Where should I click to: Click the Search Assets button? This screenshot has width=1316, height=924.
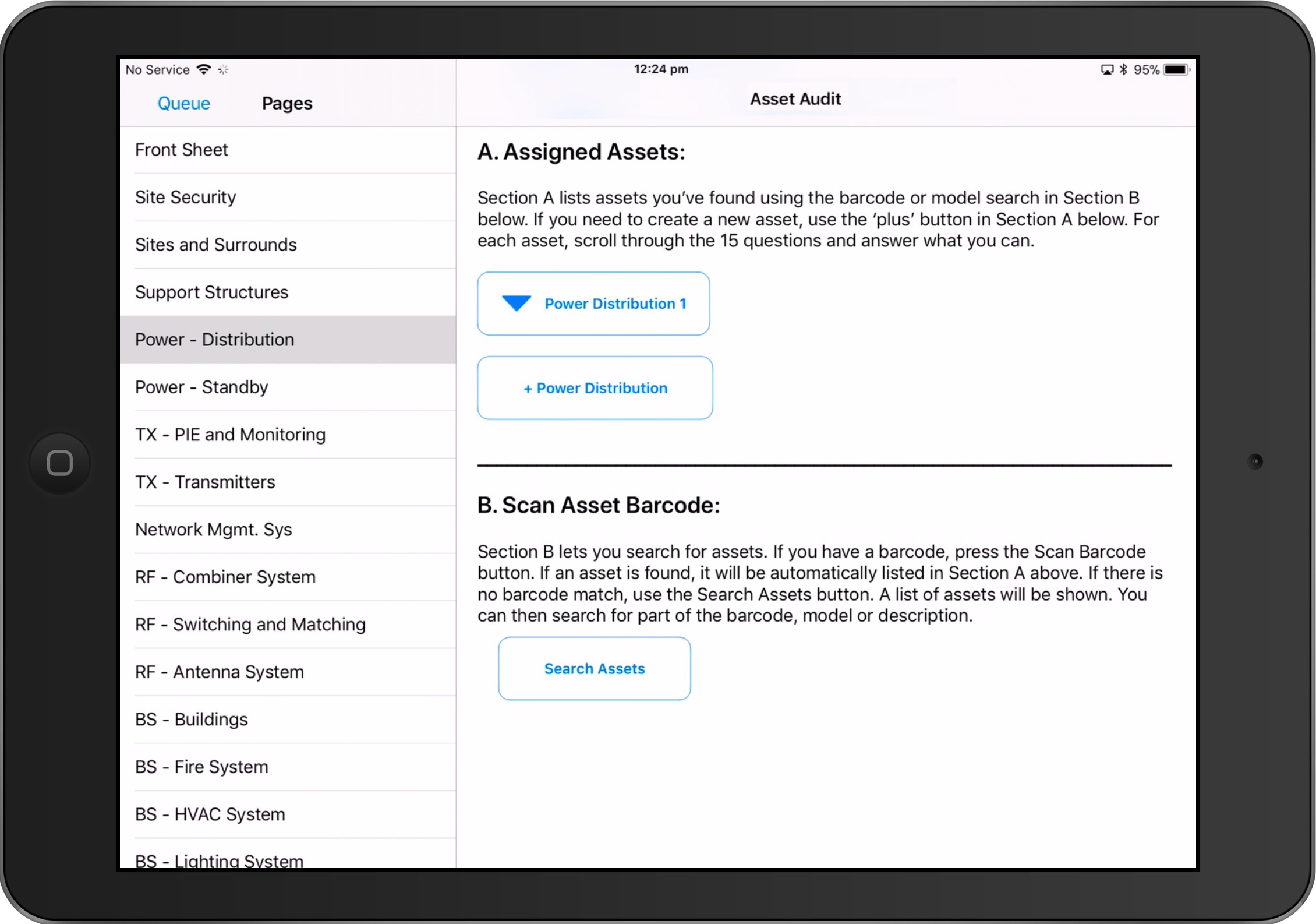pos(595,669)
